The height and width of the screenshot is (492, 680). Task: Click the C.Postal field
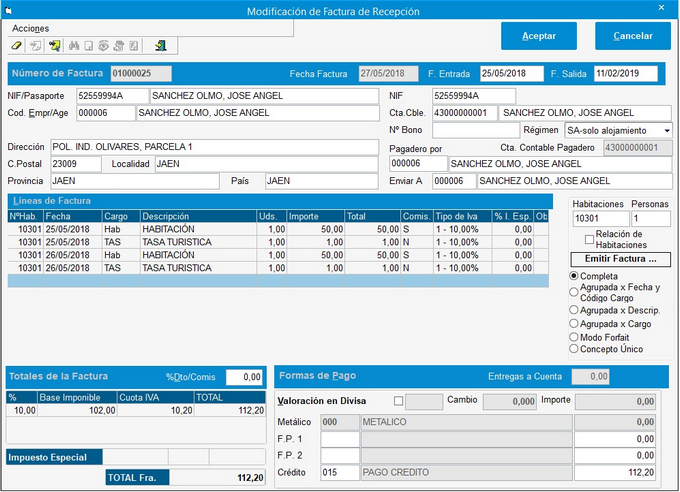76,164
